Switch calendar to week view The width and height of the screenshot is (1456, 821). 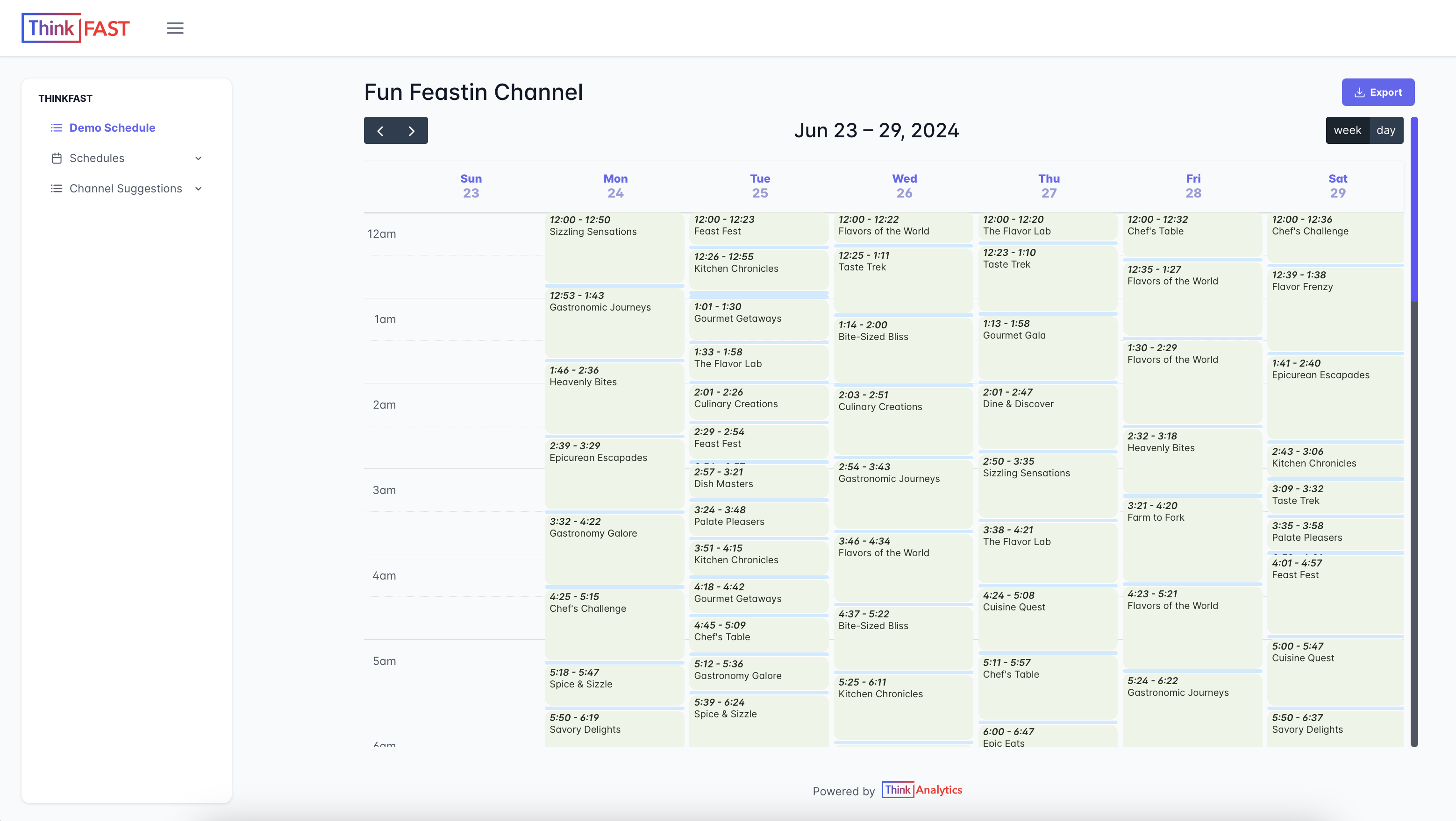click(x=1347, y=130)
